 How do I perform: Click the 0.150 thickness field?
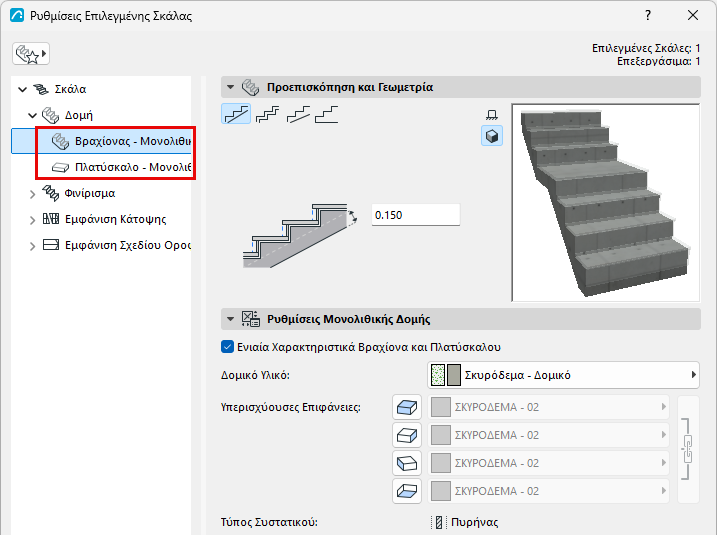point(416,215)
